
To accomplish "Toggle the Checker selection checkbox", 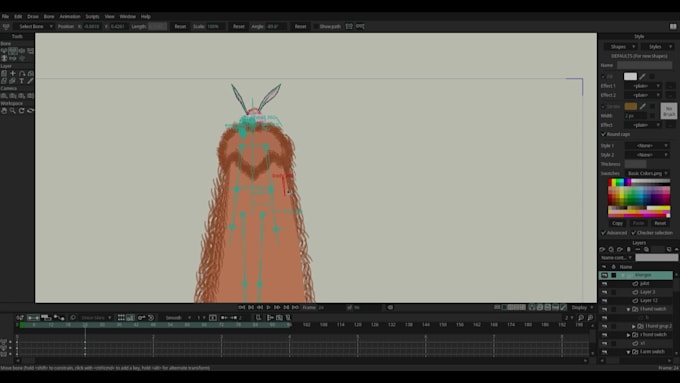I will tap(634, 233).
